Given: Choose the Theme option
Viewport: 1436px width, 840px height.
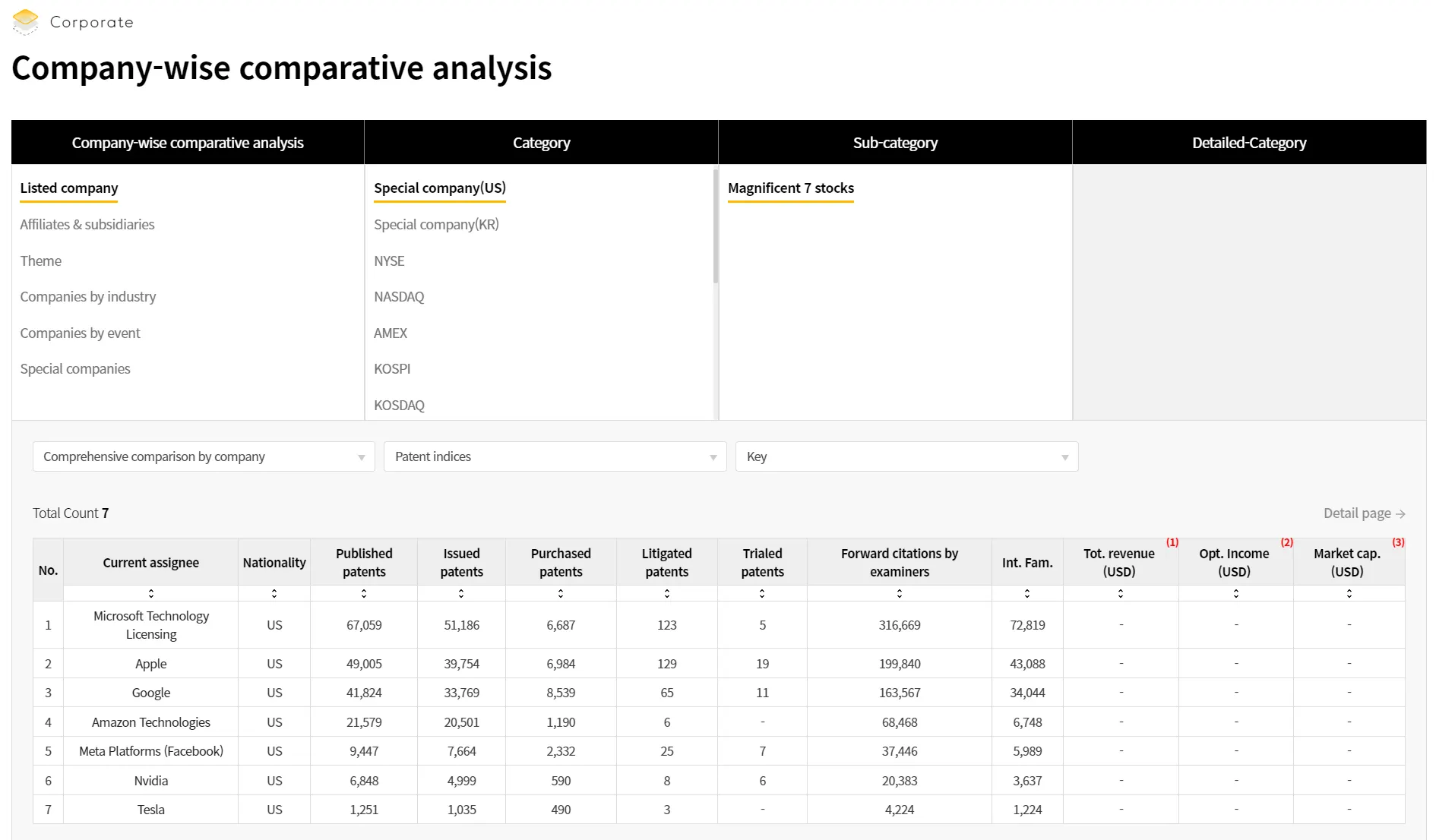Looking at the screenshot, I should pos(41,261).
